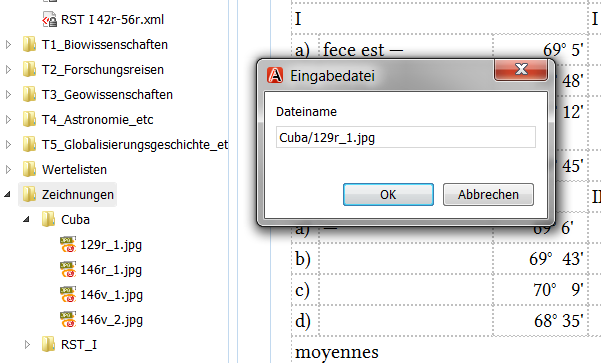Image resolution: width=601 pixels, height=363 pixels.
Task: Confirm the dialog with OK
Action: (388, 194)
